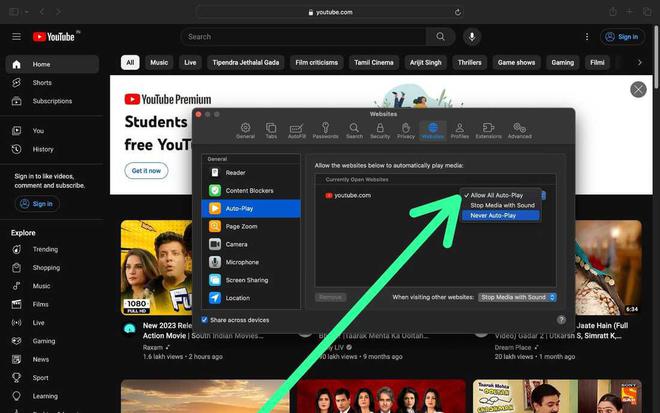660x413 pixels.
Task: Open Music under Explore
Action: (52, 286)
